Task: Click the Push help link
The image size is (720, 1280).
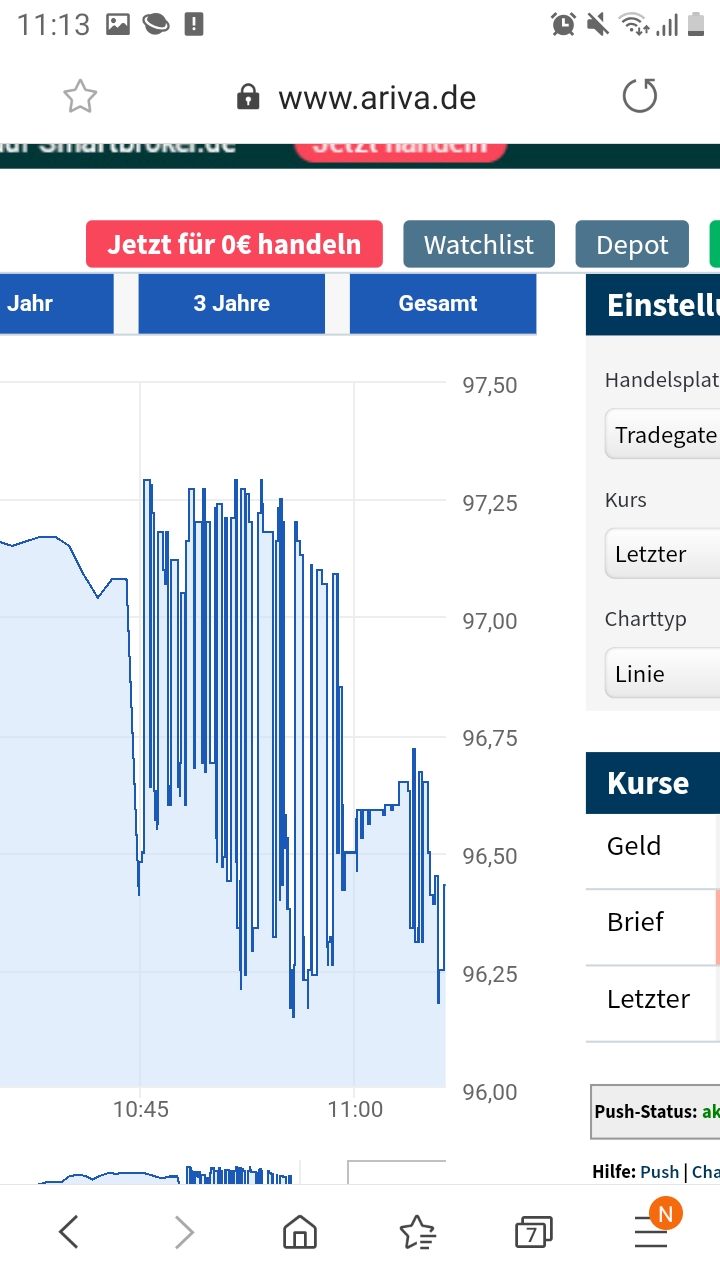Action: [662, 1171]
